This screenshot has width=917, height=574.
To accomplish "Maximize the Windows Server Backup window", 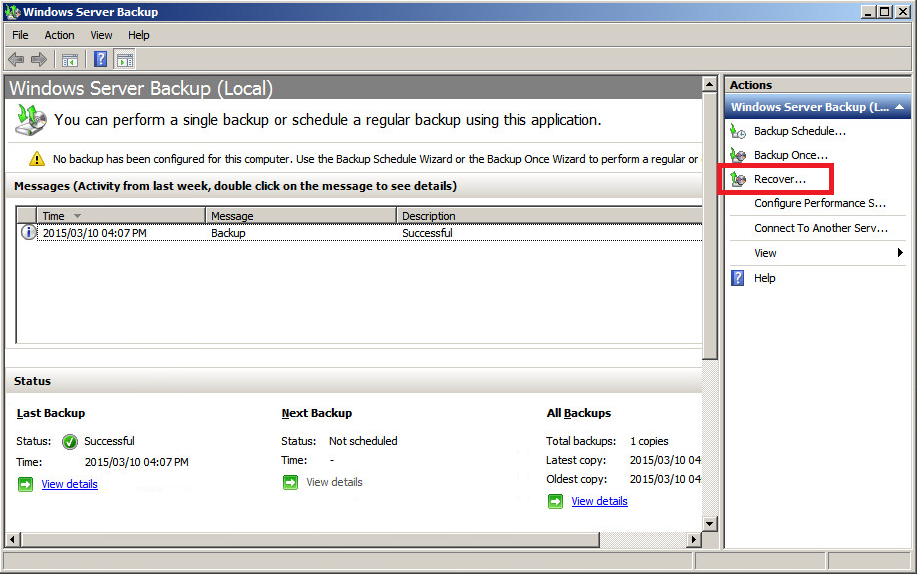I will coord(885,12).
